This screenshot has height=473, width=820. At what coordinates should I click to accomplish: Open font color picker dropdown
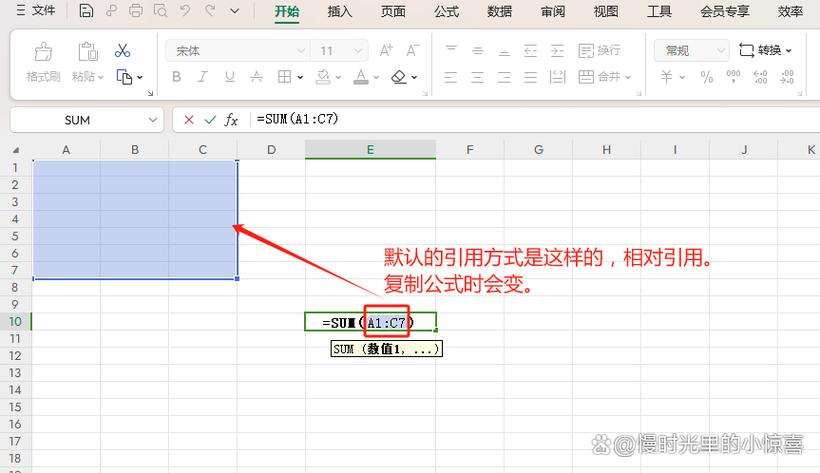(376, 77)
